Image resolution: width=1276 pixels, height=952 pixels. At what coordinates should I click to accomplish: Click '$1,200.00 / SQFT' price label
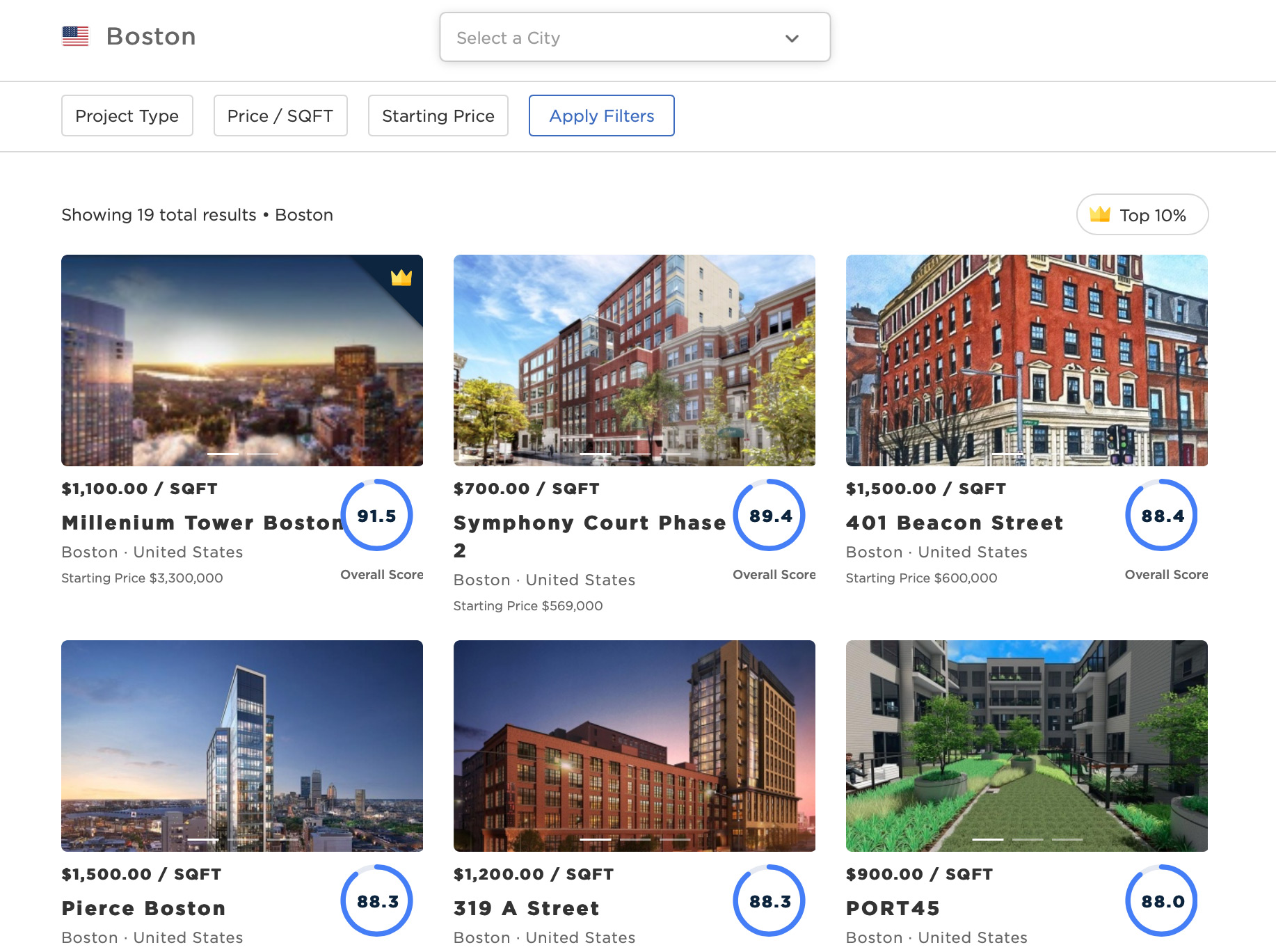(x=534, y=874)
